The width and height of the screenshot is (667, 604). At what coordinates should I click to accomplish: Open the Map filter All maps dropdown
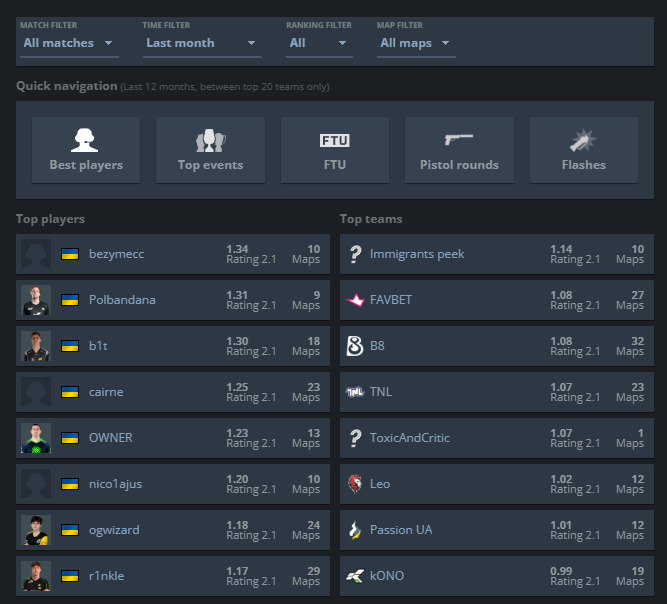416,43
